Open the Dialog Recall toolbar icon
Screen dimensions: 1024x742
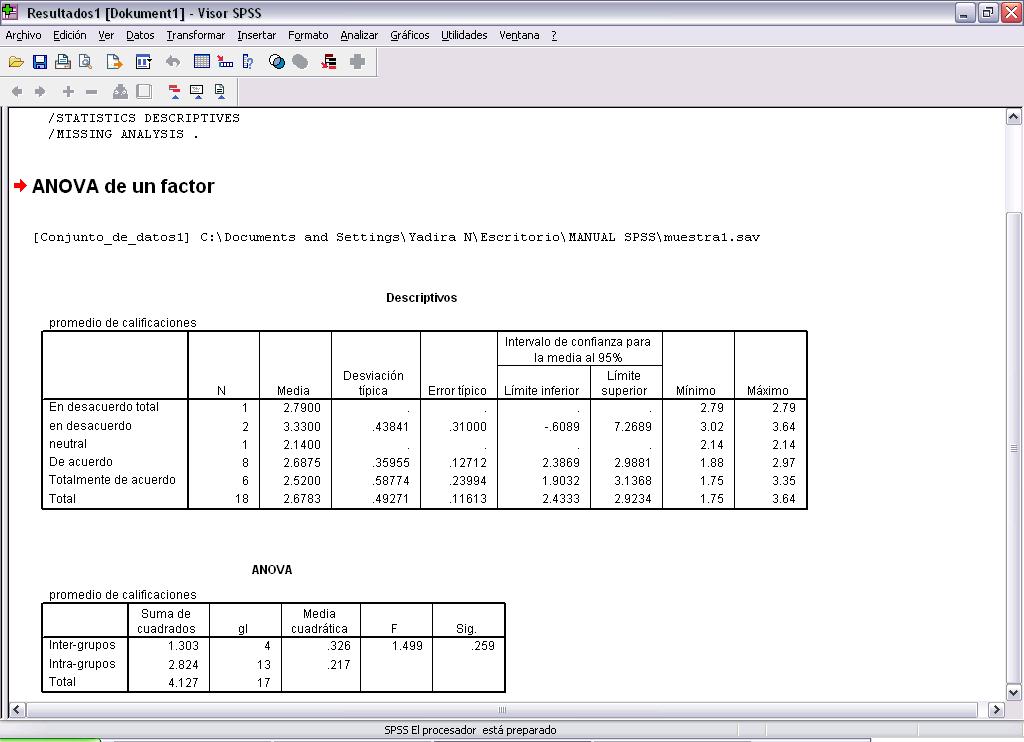click(x=143, y=62)
